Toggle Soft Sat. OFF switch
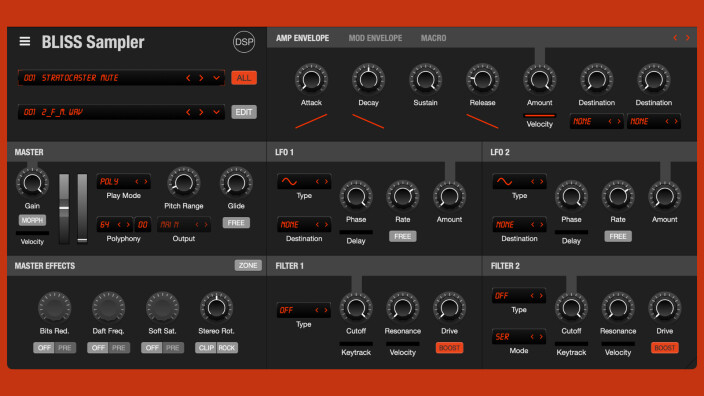The image size is (704, 396). (x=152, y=348)
